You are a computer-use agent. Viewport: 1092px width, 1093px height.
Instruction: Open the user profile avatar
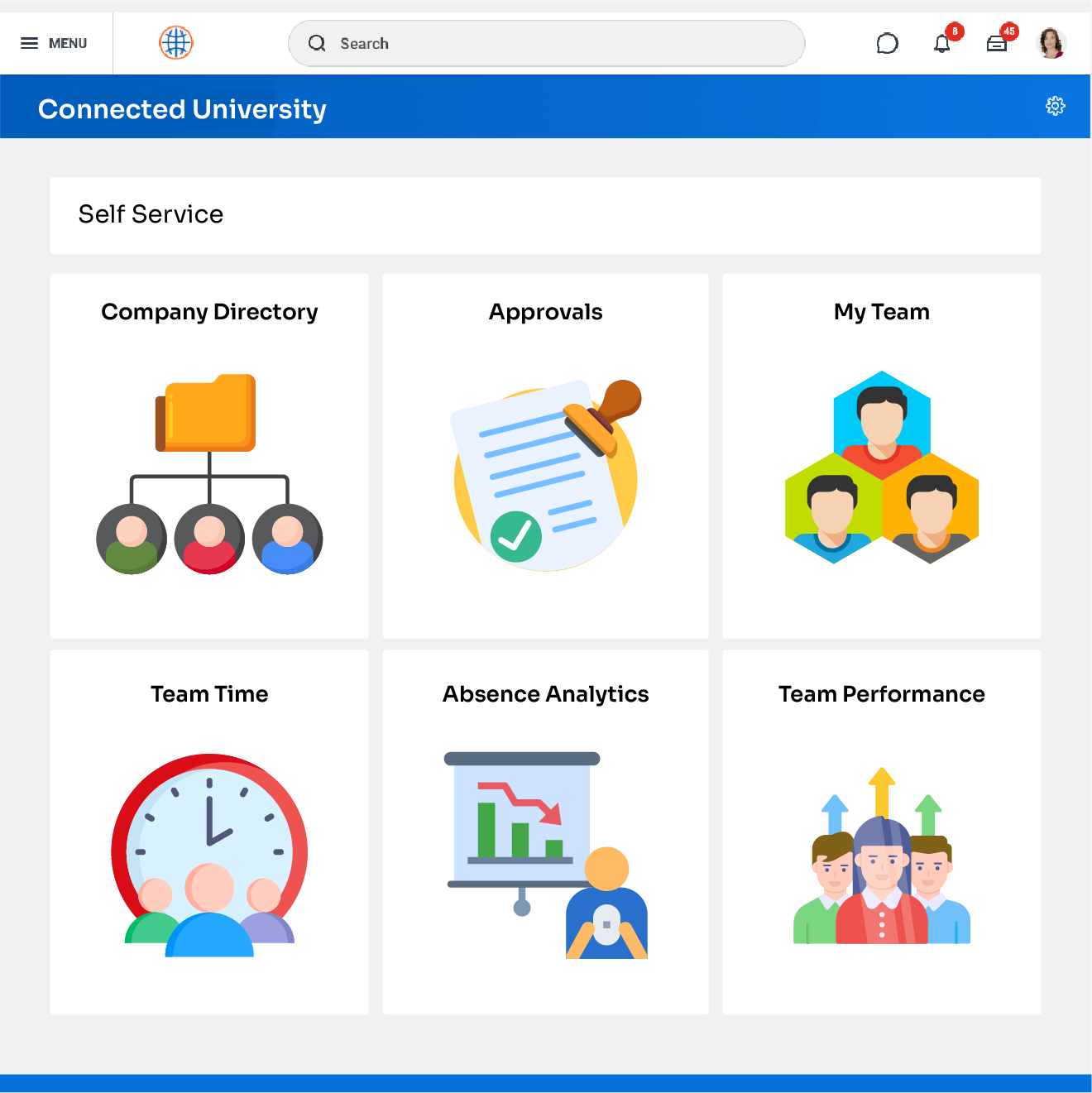point(1051,43)
